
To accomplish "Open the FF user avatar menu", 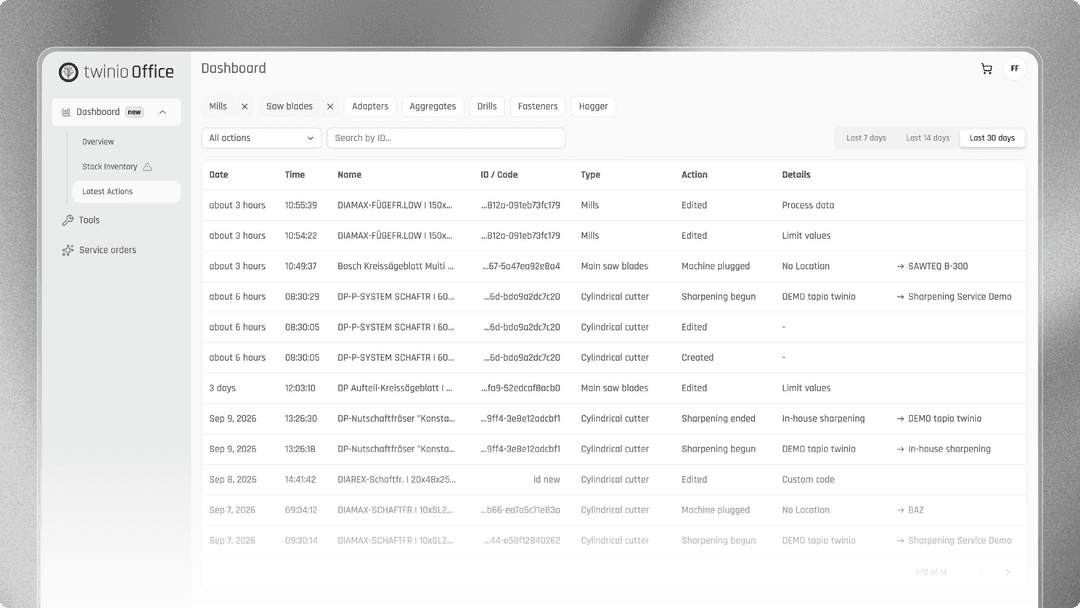I will (x=1015, y=69).
